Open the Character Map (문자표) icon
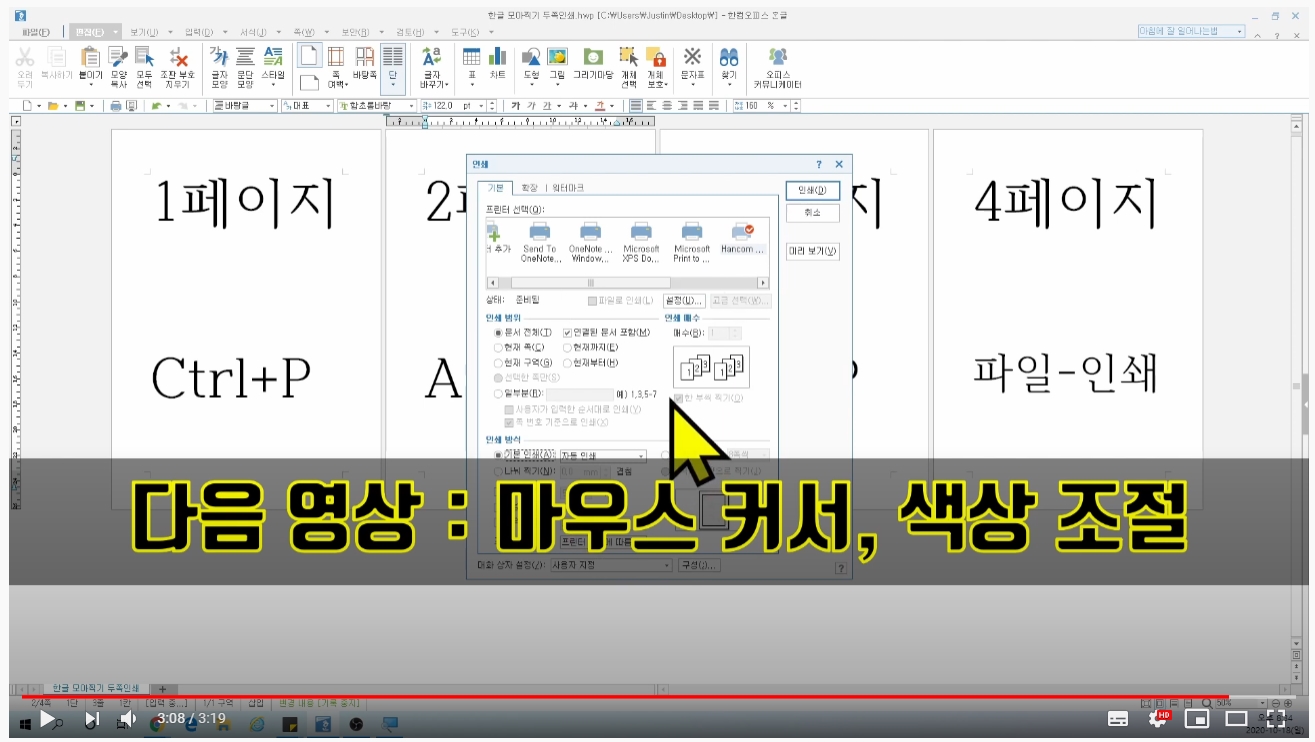Viewport: 1315px width, 742px height. coord(692,57)
